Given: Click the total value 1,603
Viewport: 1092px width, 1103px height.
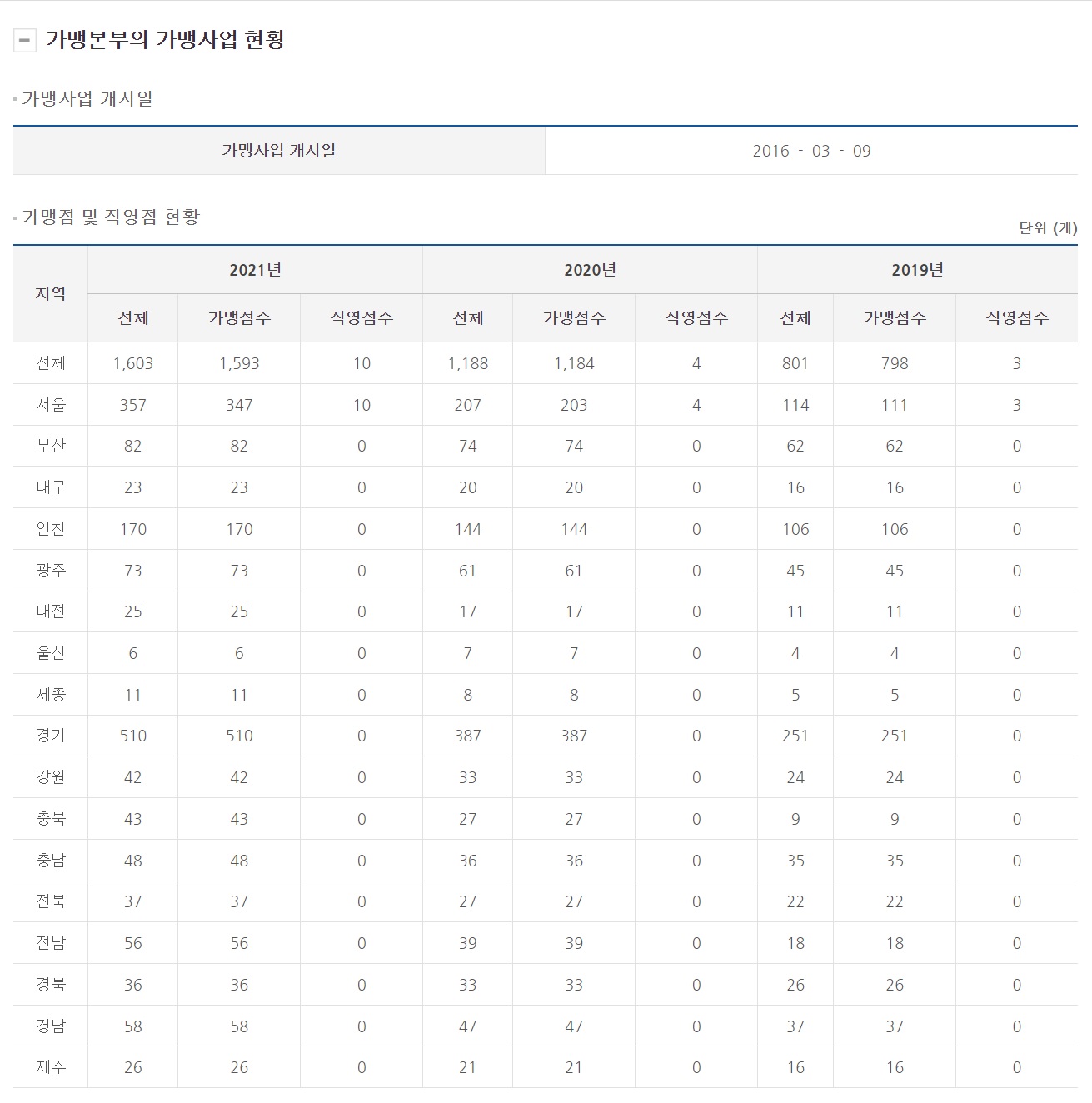Looking at the screenshot, I should point(133,363).
